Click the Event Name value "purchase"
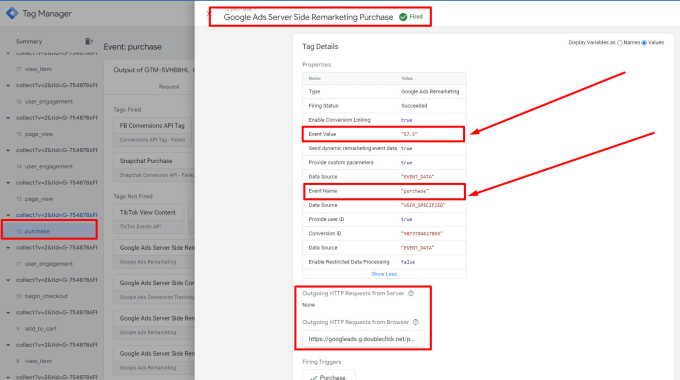680x380 pixels. click(x=415, y=191)
